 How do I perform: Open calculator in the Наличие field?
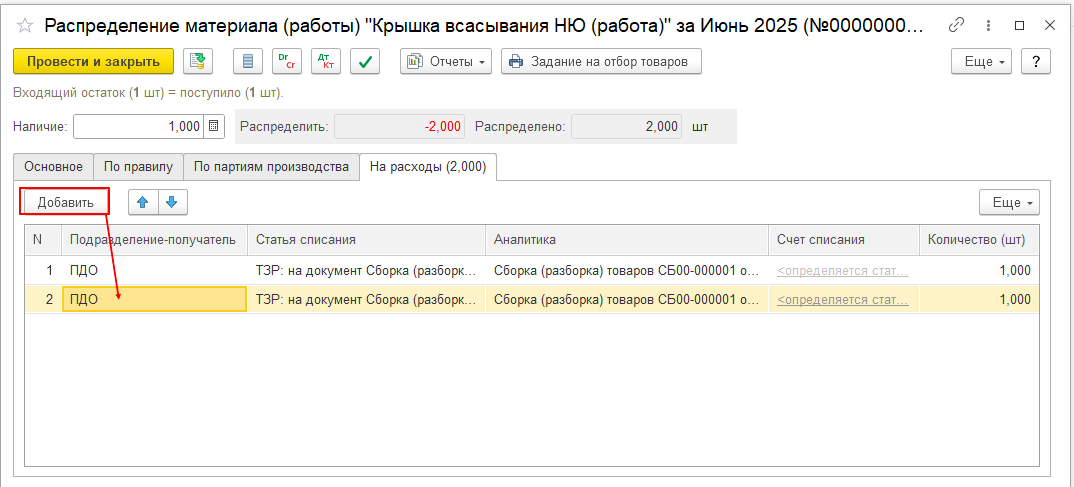[x=214, y=127]
